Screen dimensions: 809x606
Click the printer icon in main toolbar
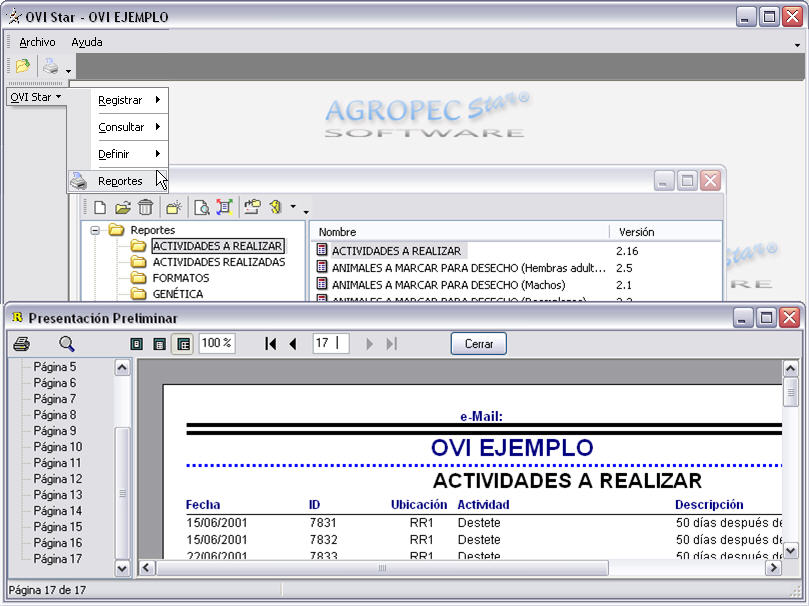pyautogui.click(x=51, y=66)
